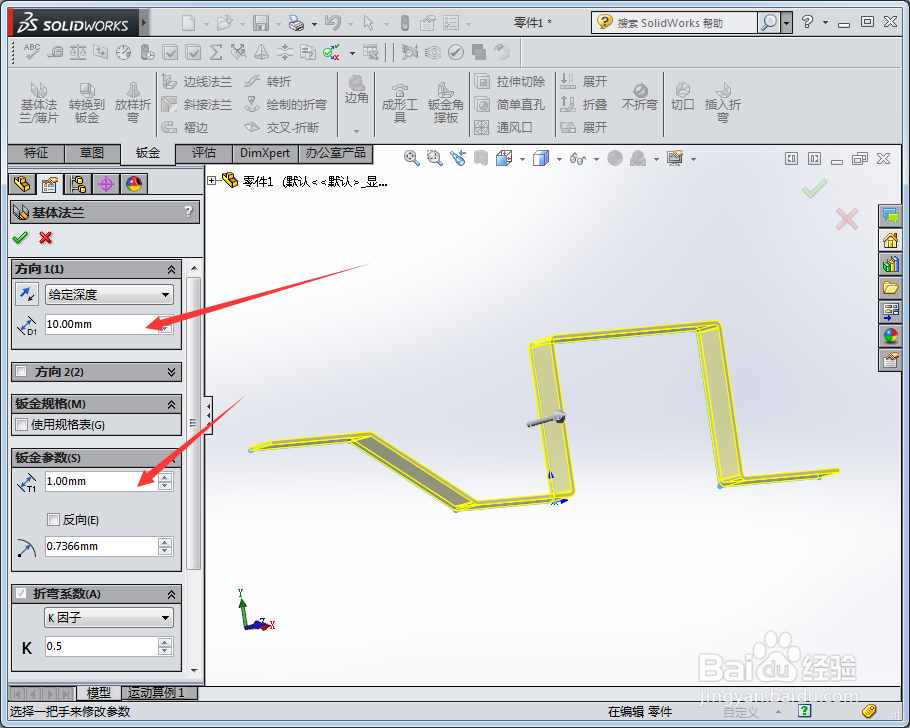Click the Vent (通风口) tool

[504, 127]
